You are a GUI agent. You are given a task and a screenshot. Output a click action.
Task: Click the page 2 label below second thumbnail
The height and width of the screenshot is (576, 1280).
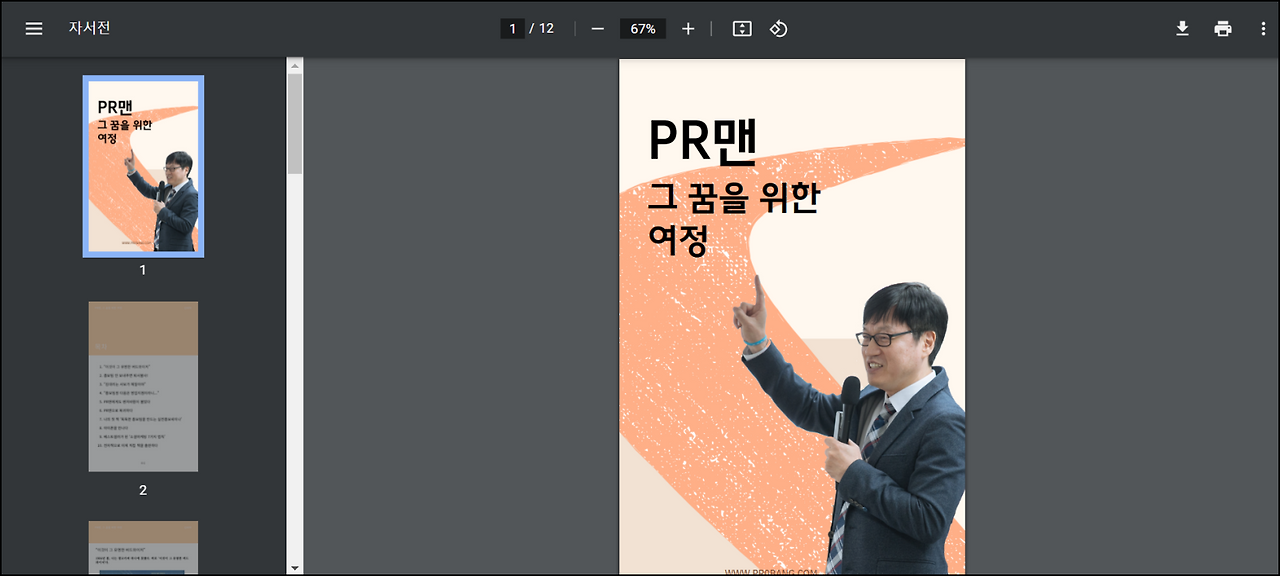pos(142,490)
